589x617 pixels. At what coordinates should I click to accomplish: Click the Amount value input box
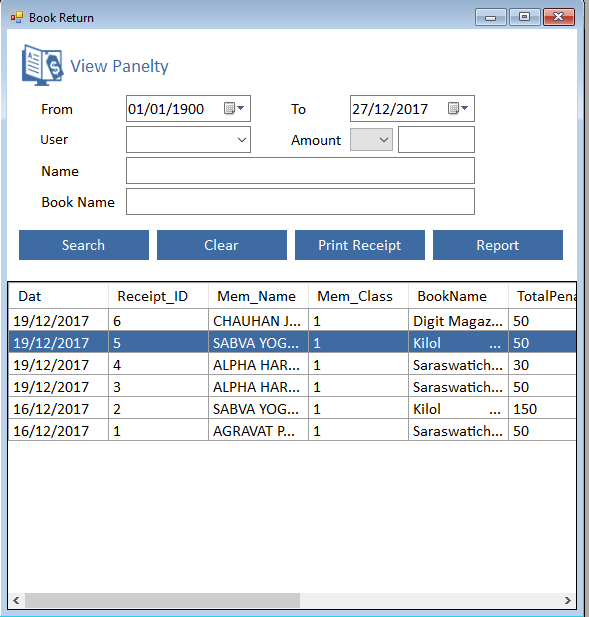tap(436, 140)
